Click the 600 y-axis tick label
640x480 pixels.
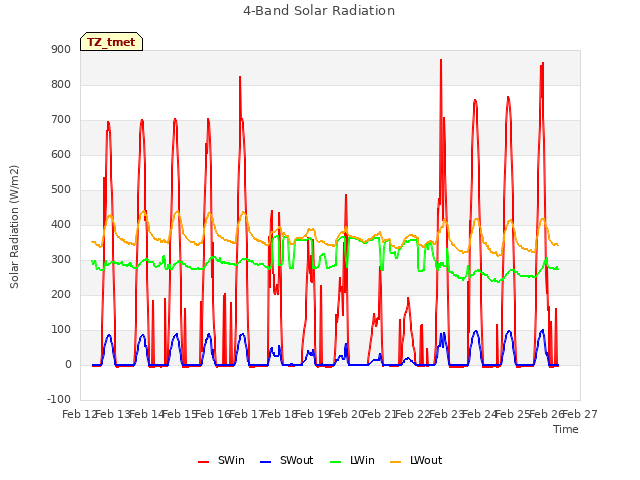pos(61,155)
